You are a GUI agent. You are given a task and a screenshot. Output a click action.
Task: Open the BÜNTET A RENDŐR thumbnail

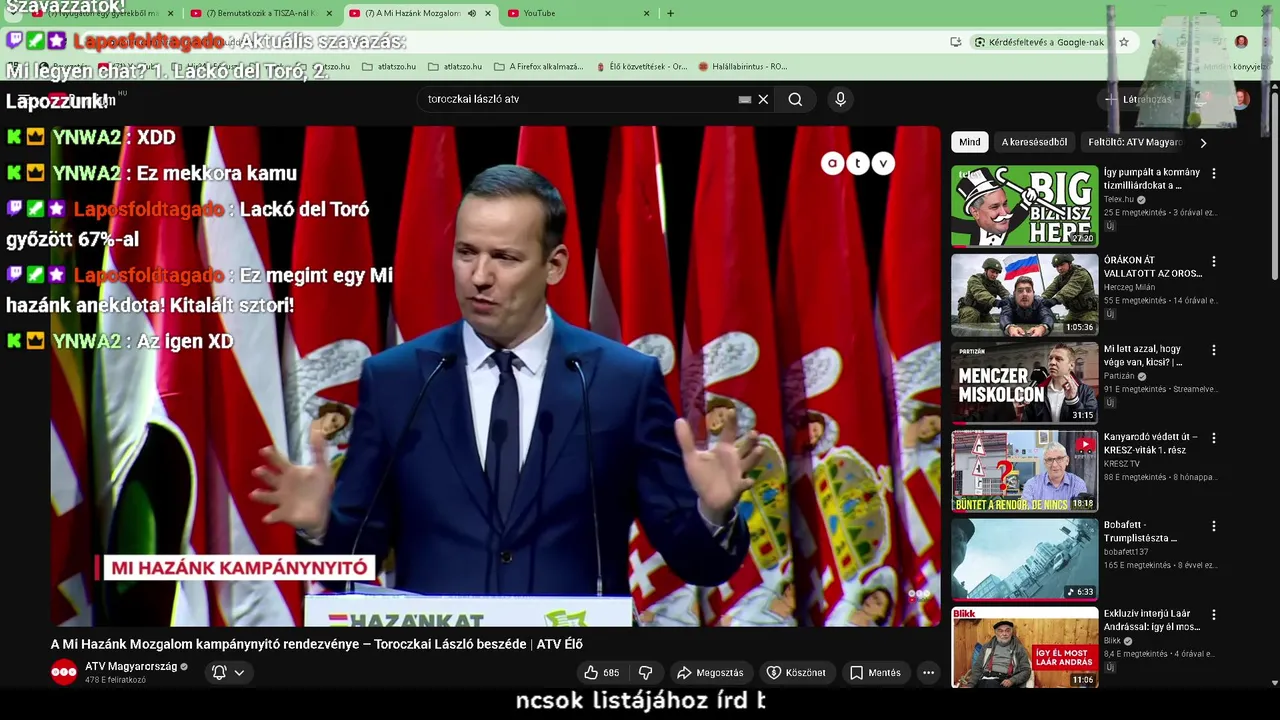point(1024,471)
